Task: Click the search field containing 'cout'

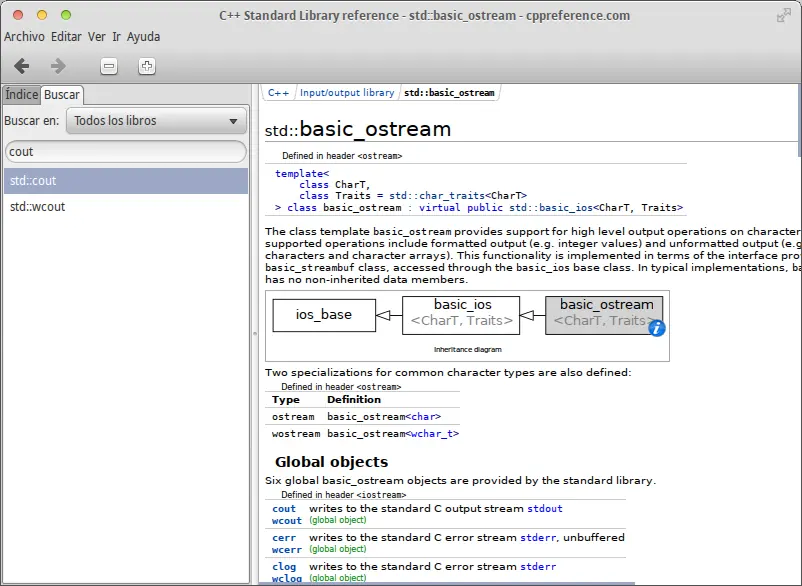Action: click(x=126, y=152)
